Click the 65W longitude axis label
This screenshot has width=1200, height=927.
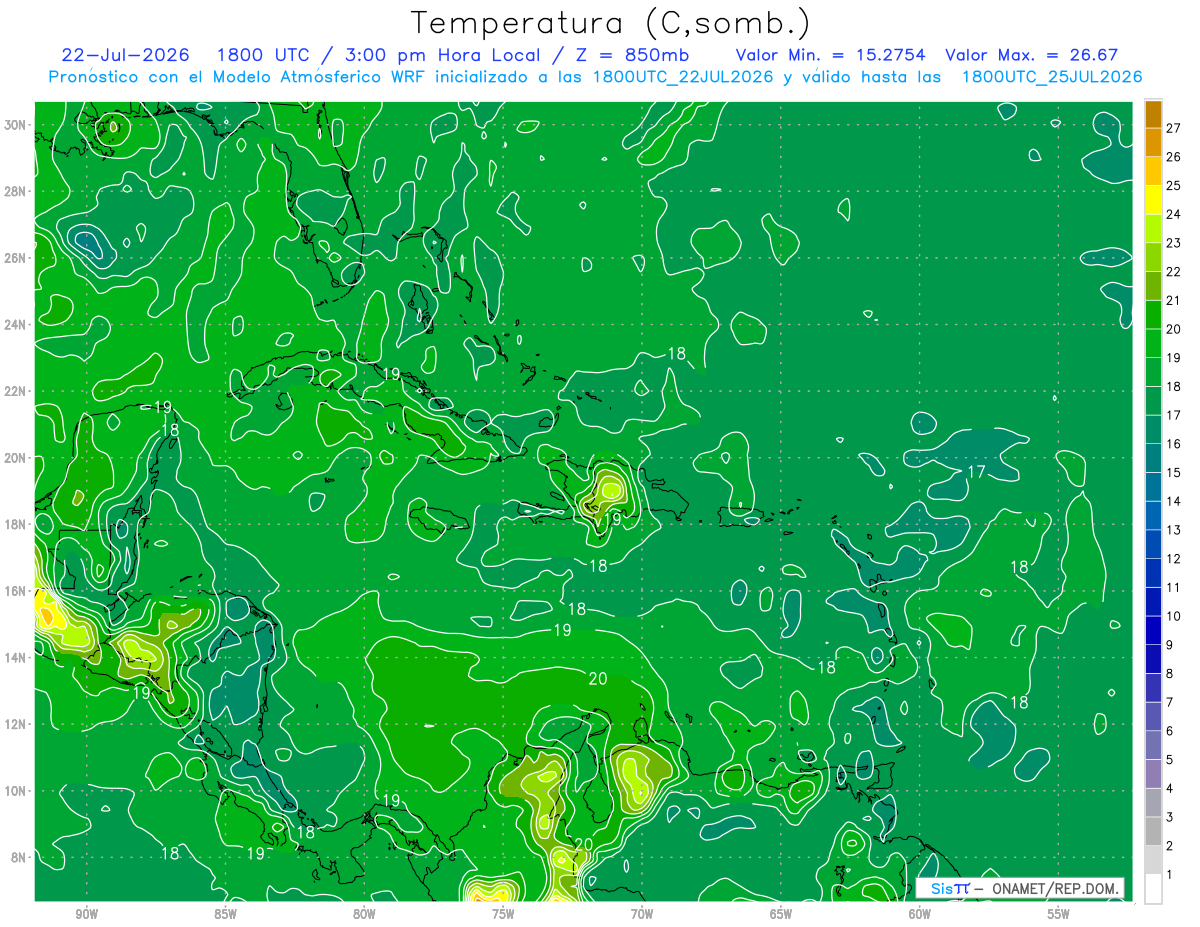tap(781, 914)
